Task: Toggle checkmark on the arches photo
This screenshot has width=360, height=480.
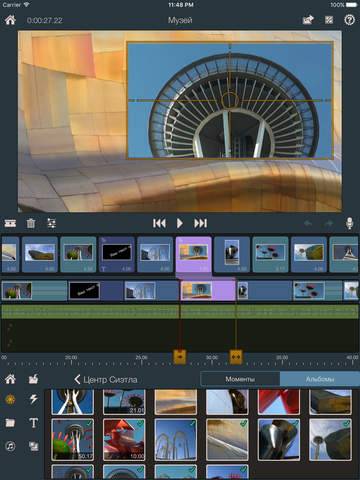Action: click(x=192, y=424)
